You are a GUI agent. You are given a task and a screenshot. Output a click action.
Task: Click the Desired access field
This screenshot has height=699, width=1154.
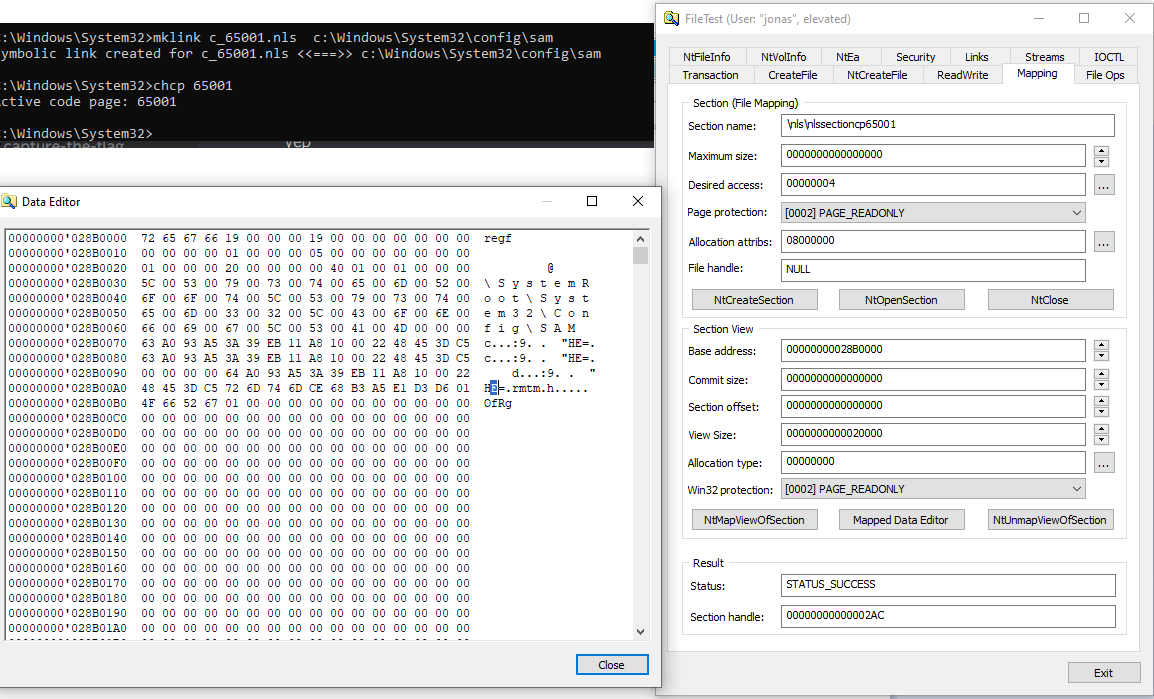(x=932, y=184)
